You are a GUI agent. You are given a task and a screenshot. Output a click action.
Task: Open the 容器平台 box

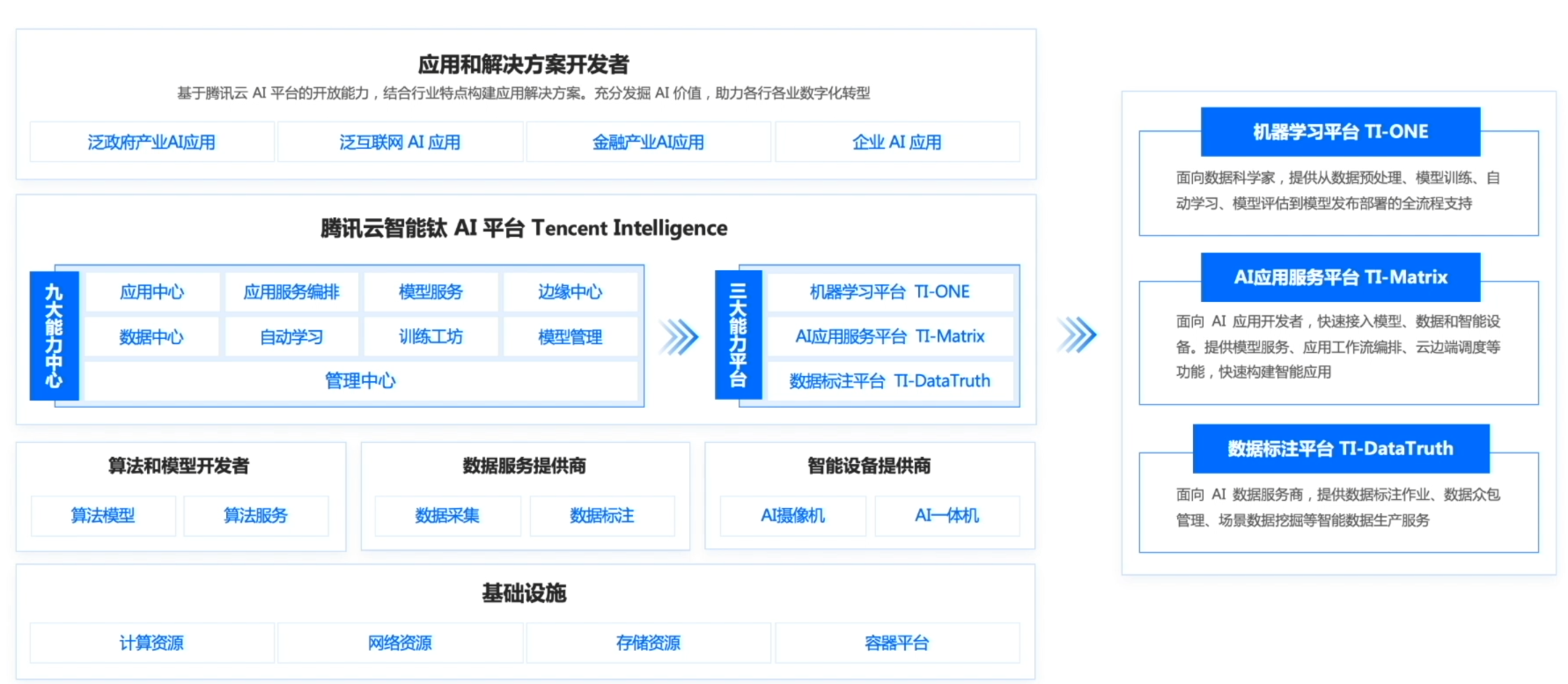click(x=897, y=643)
